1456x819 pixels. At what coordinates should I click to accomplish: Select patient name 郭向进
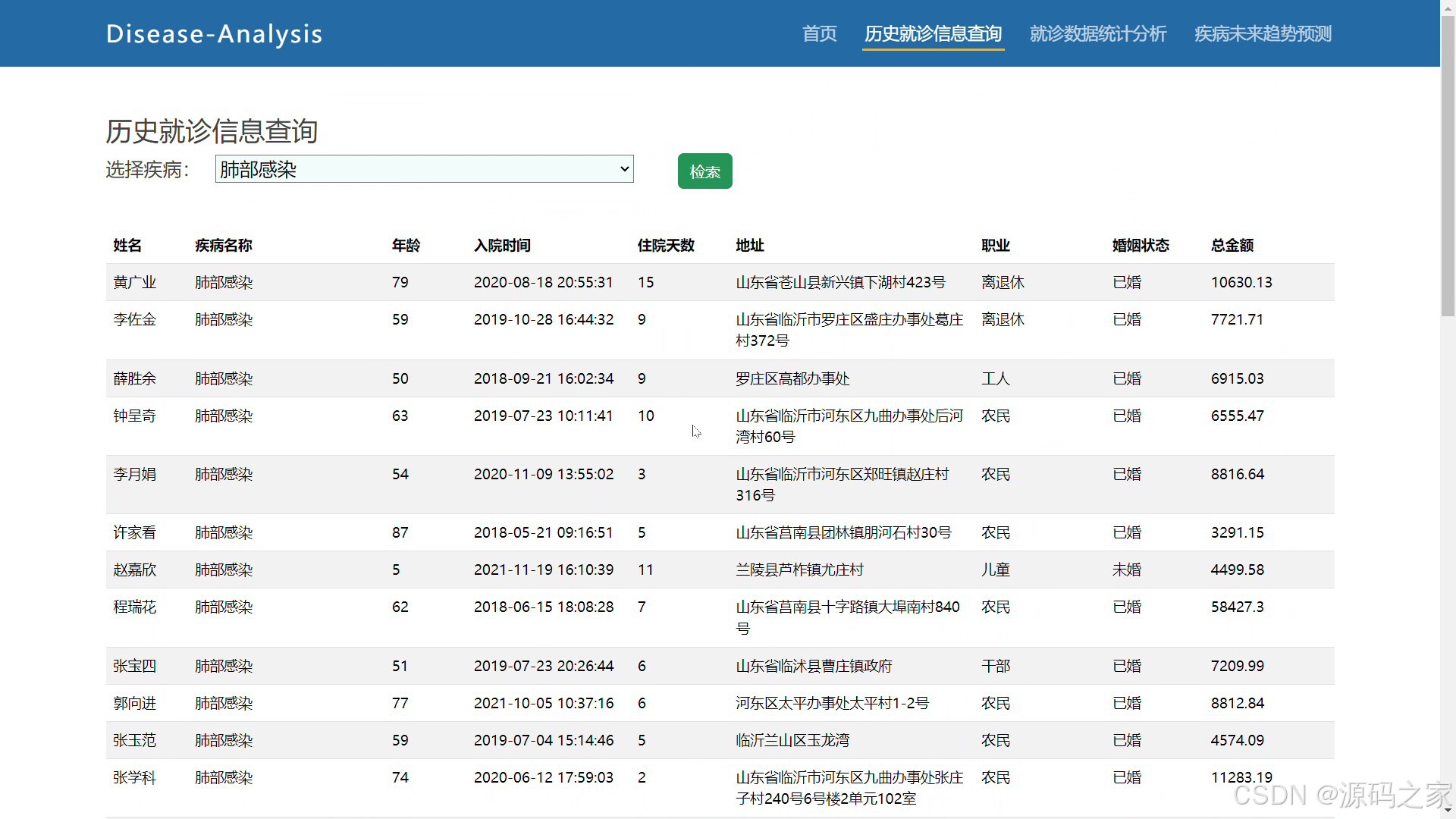pos(134,703)
